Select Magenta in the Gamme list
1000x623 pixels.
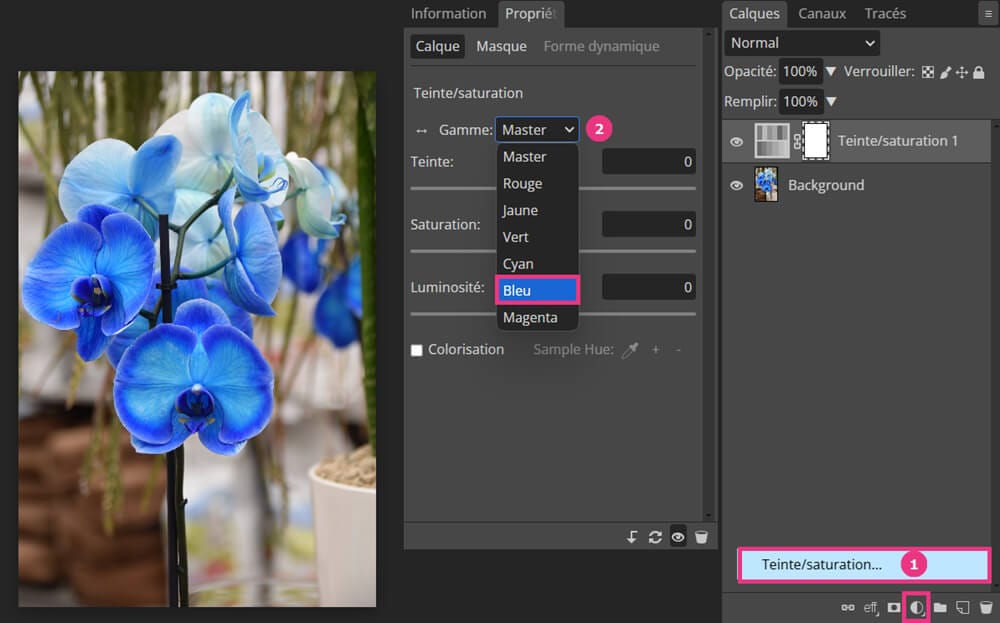[x=537, y=318]
